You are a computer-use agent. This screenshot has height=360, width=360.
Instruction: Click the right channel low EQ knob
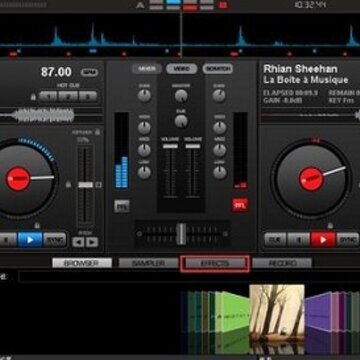(x=220, y=172)
